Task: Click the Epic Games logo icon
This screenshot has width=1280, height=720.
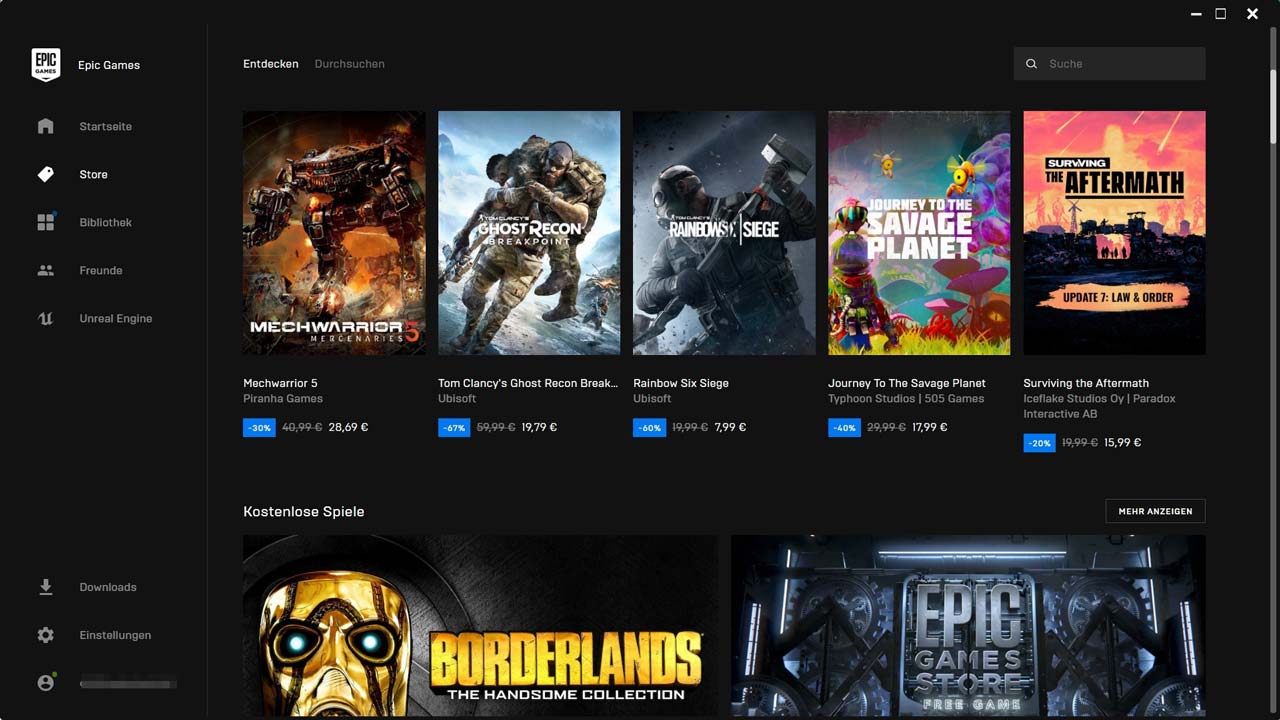Action: [46, 64]
